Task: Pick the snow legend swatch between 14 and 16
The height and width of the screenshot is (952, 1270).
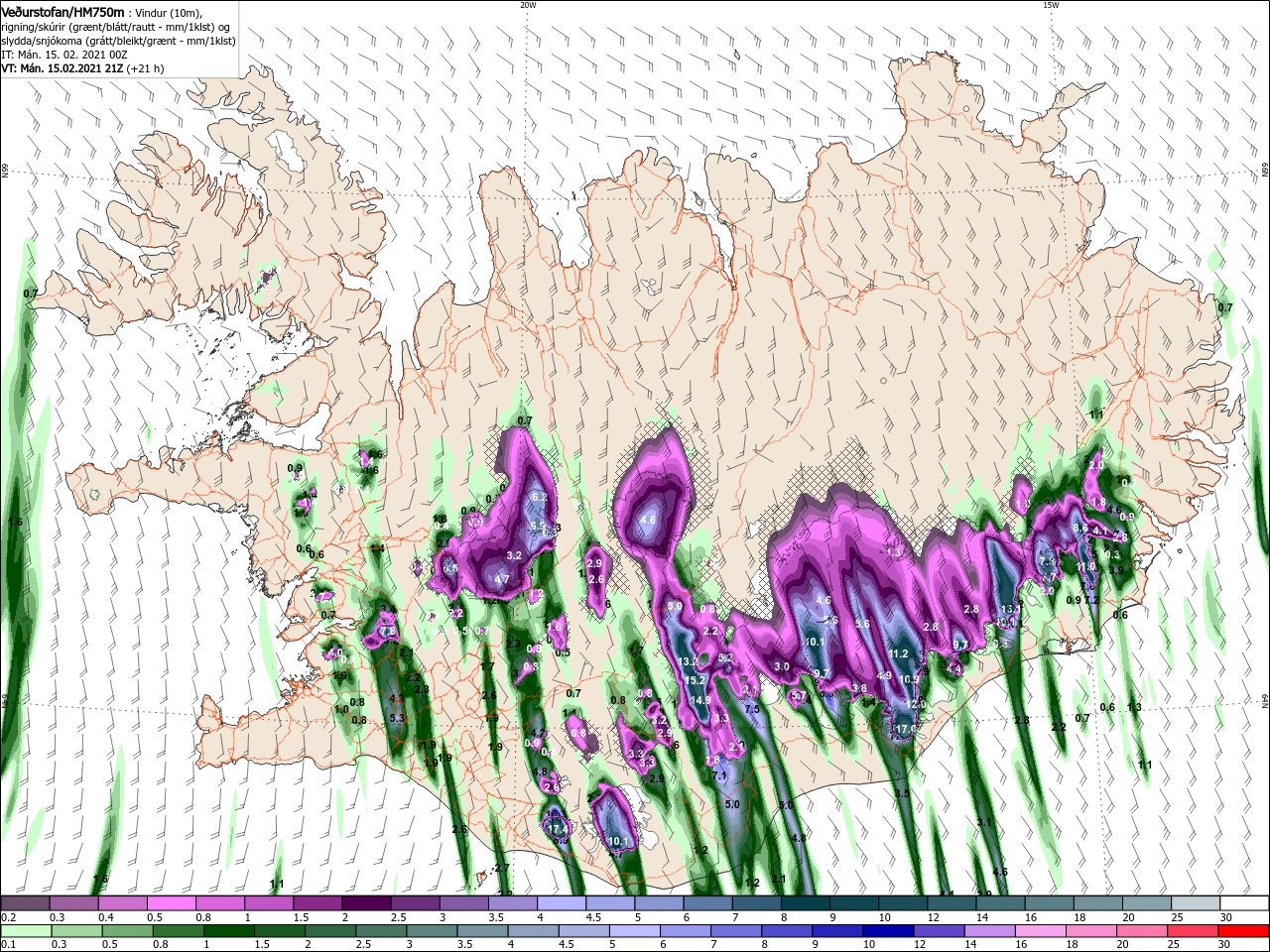Action: pos(1001,903)
